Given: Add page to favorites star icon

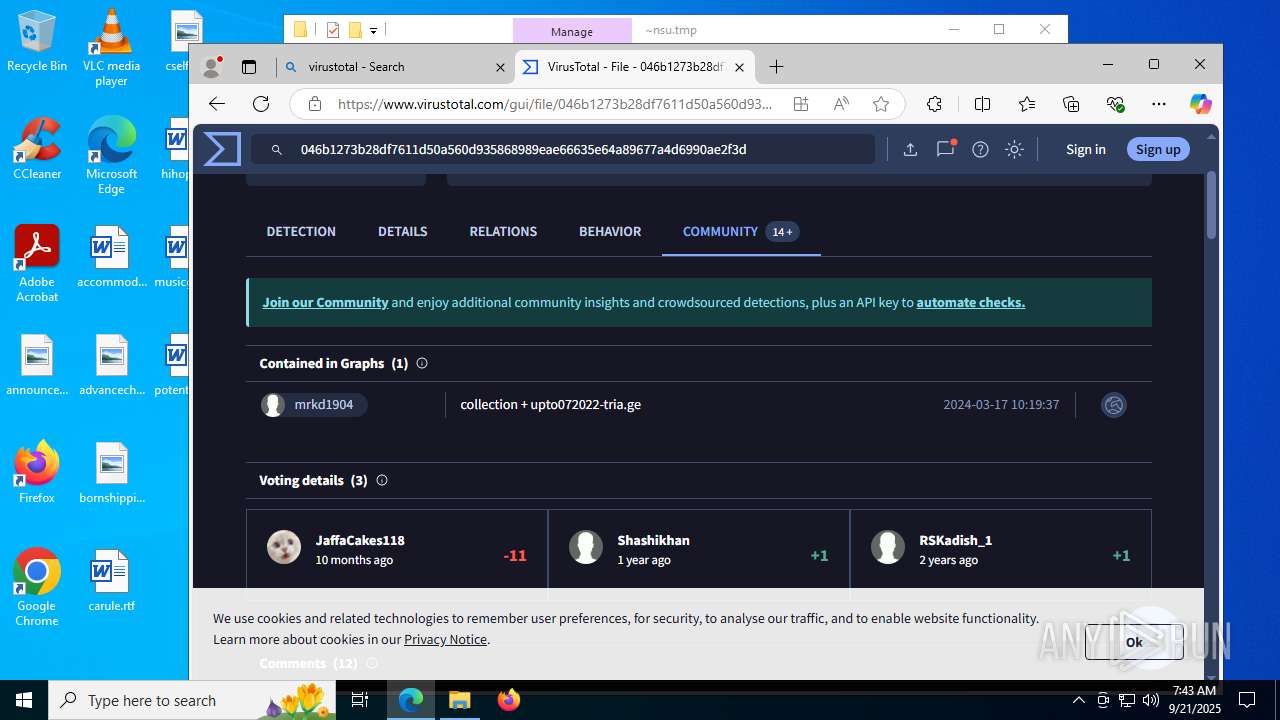Looking at the screenshot, I should [881, 104].
